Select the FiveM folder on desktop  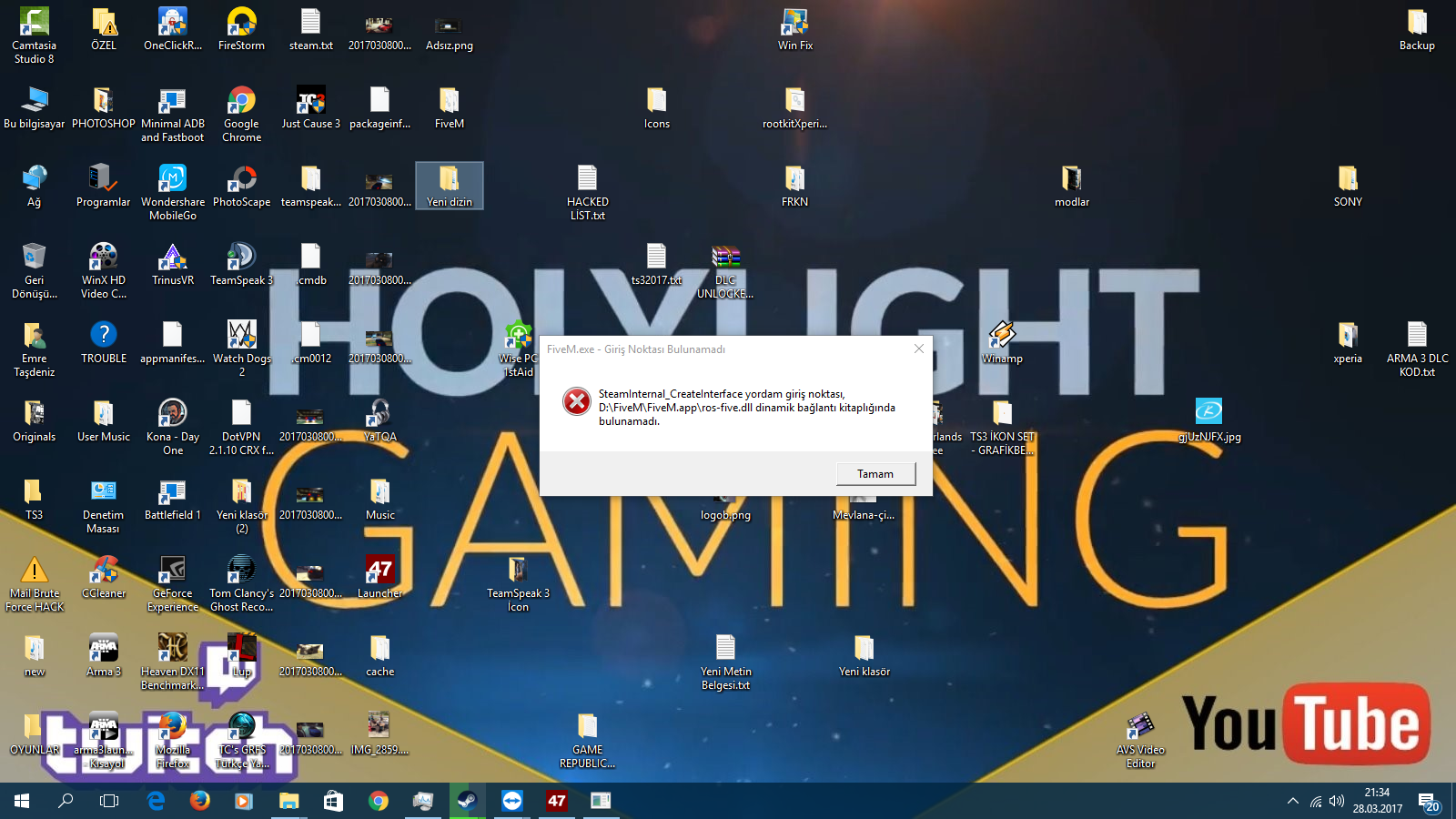pyautogui.click(x=450, y=108)
